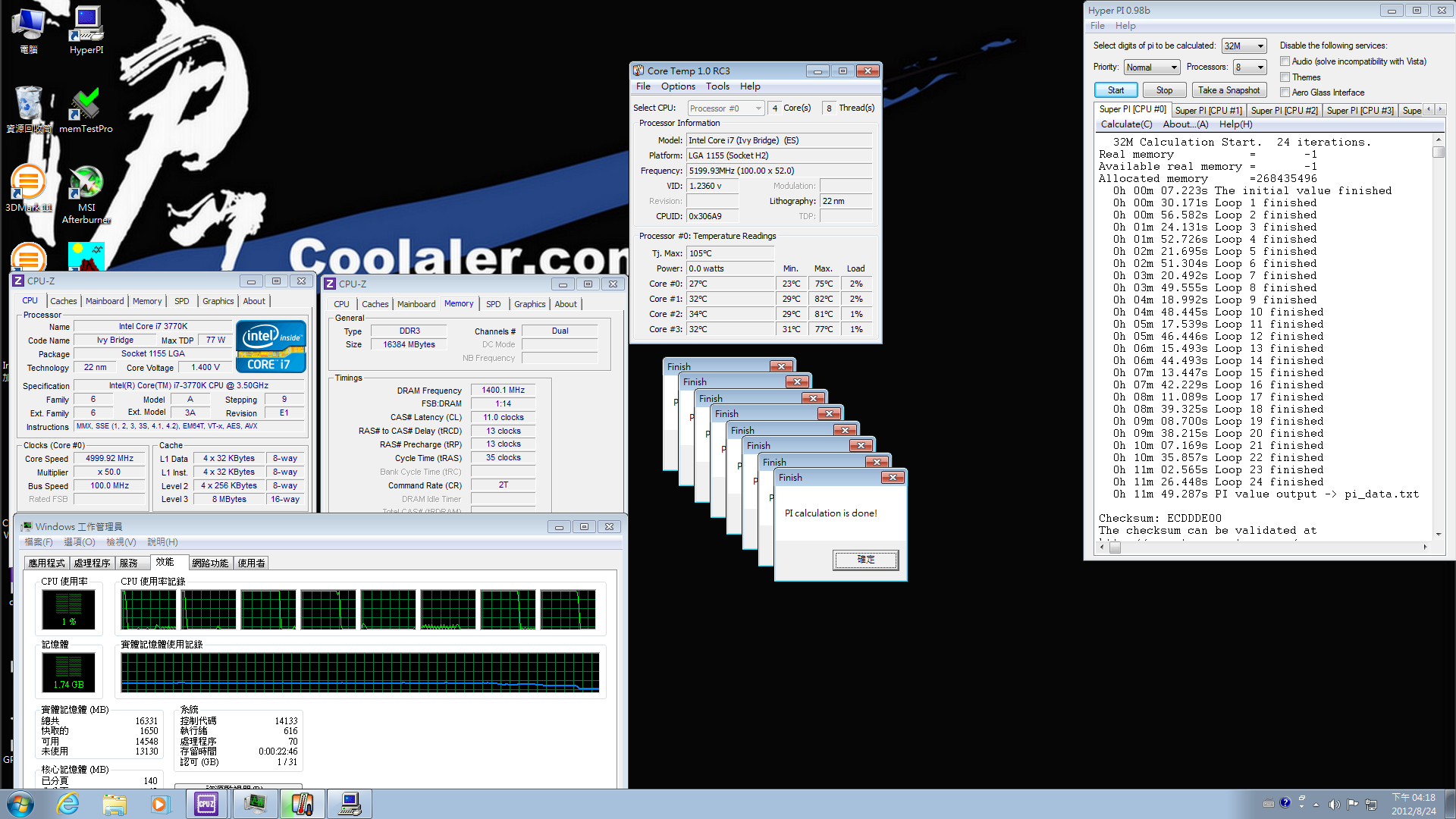1456x819 pixels.
Task: Launch the memTestPro desktop shortcut
Action: pyautogui.click(x=86, y=110)
